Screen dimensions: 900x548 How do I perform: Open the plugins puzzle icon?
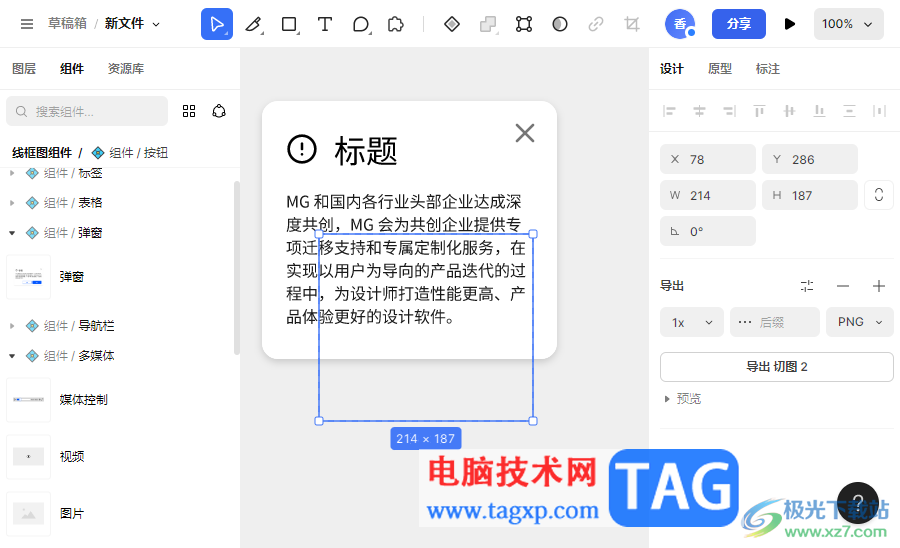click(x=395, y=24)
